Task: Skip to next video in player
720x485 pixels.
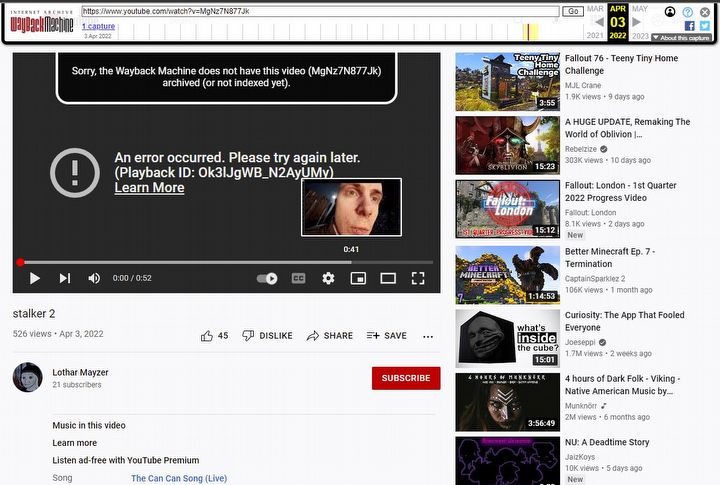Action: pos(64,278)
